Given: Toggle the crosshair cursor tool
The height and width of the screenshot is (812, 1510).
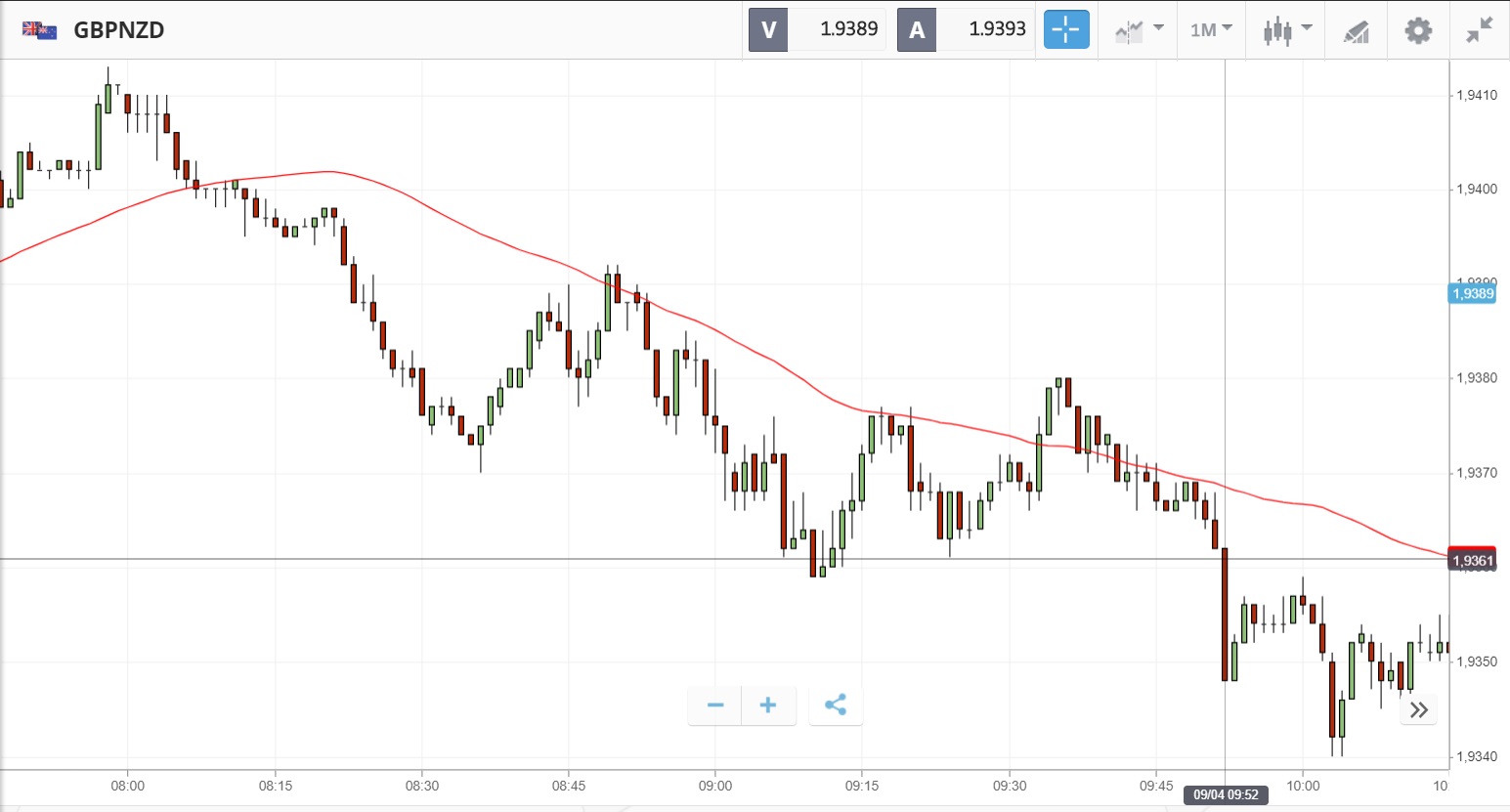Looking at the screenshot, I should tap(1066, 29).
